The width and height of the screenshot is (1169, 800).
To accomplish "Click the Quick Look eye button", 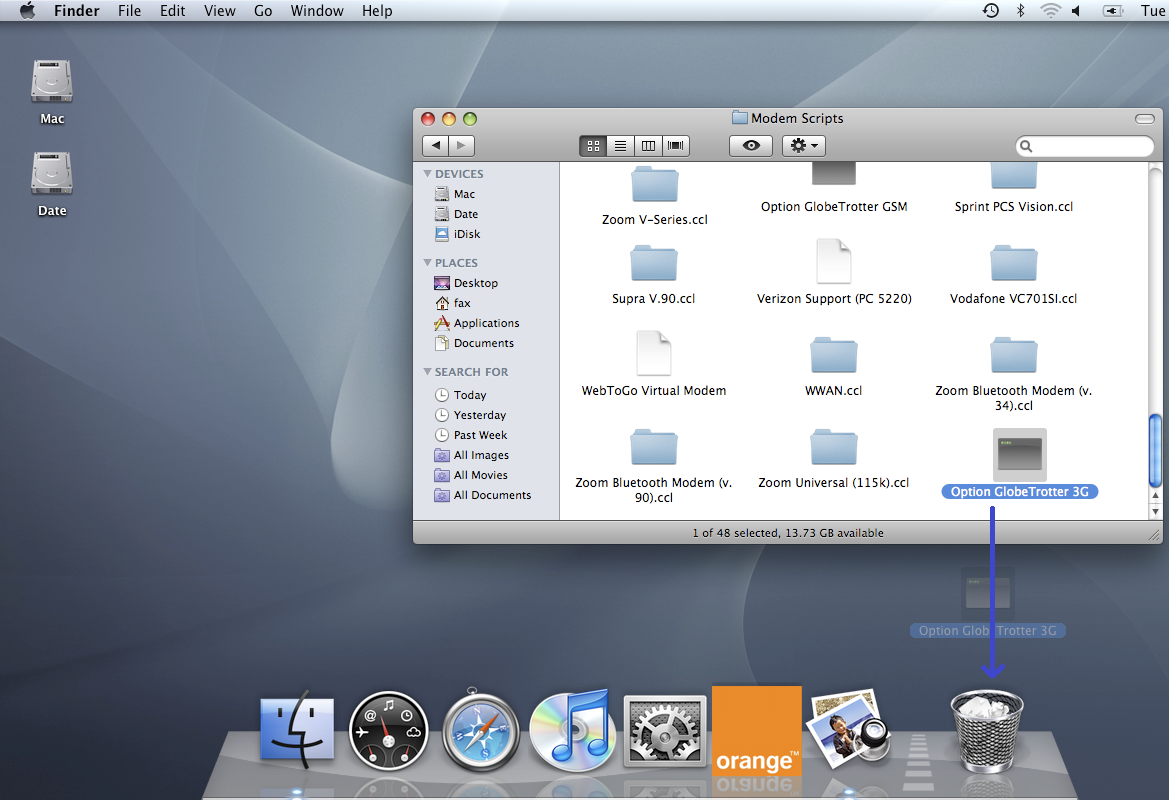I will coord(752,146).
